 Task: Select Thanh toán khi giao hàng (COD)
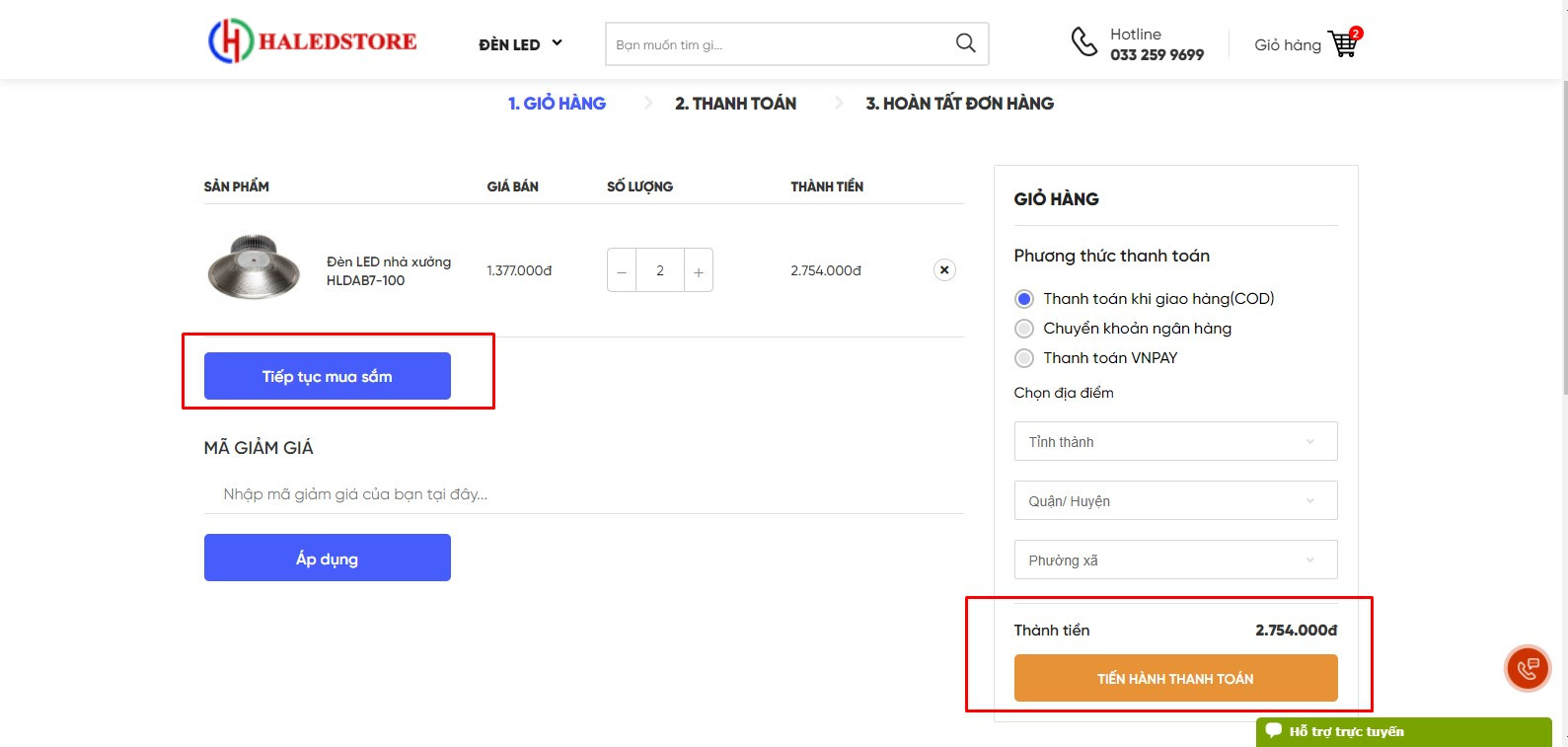[1024, 299]
